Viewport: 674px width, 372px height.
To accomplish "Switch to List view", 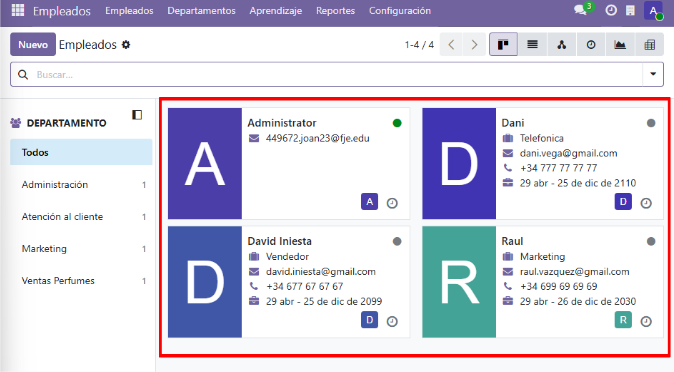I will [532, 44].
